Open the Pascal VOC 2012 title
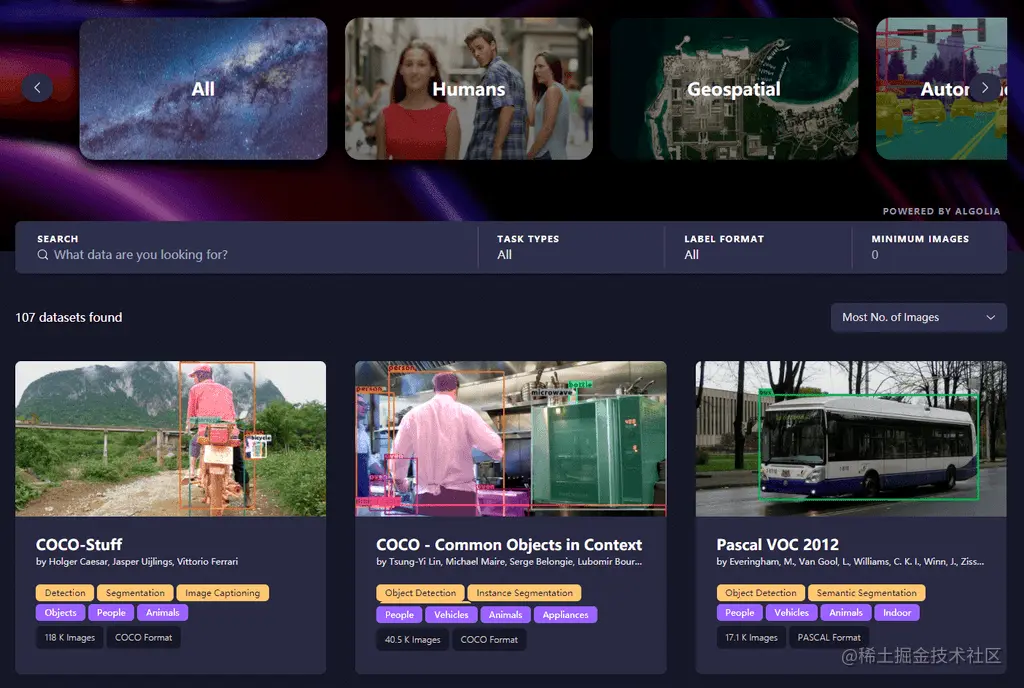This screenshot has height=688, width=1024. [x=777, y=544]
